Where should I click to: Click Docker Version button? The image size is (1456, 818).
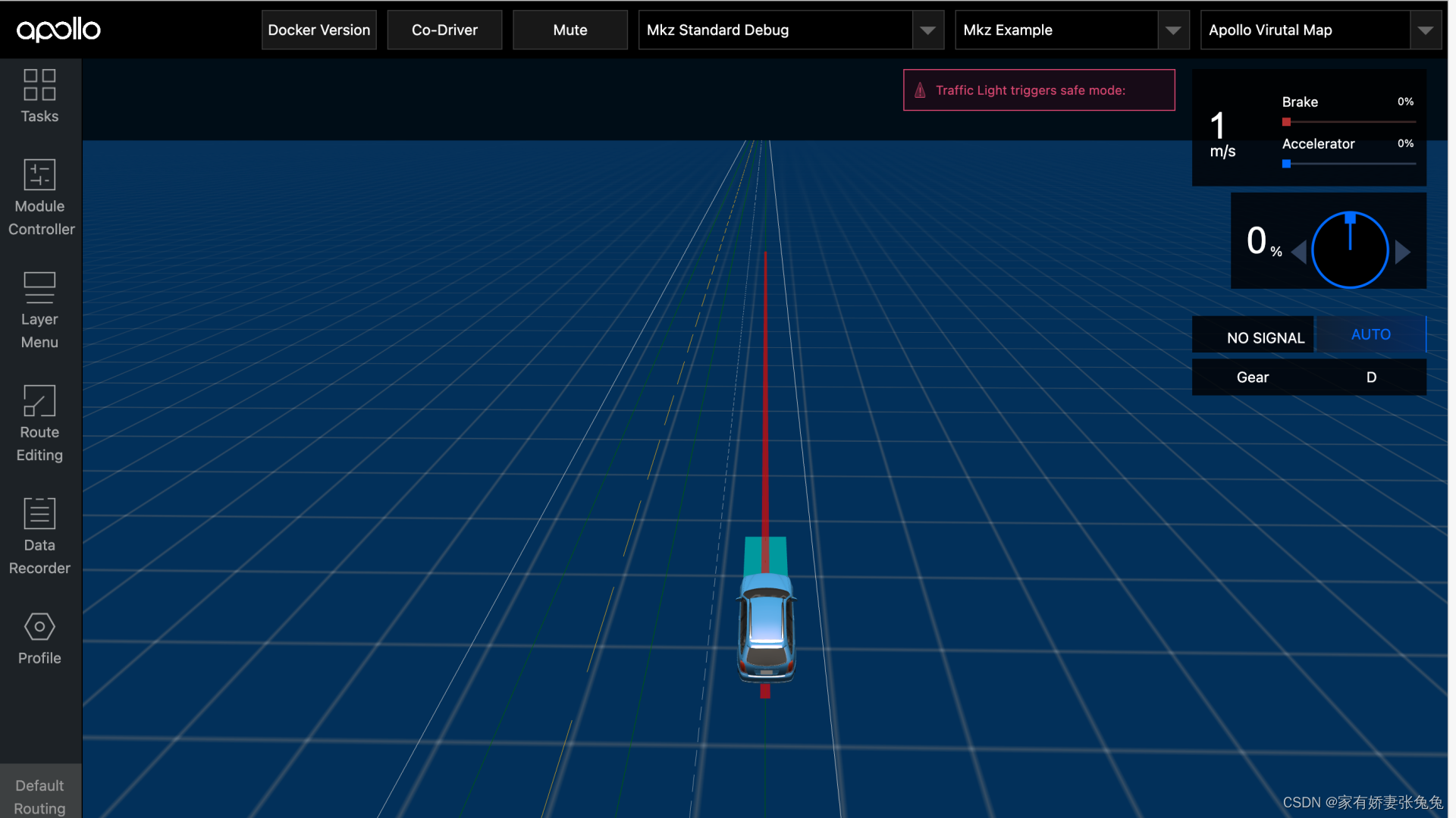pos(319,30)
